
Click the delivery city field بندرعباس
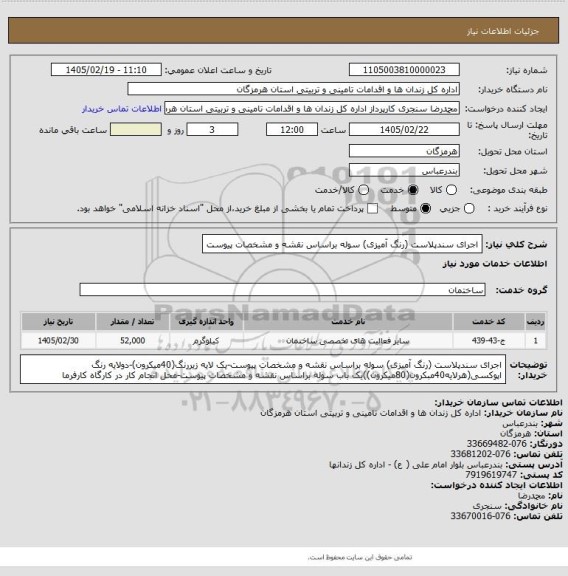404,171
